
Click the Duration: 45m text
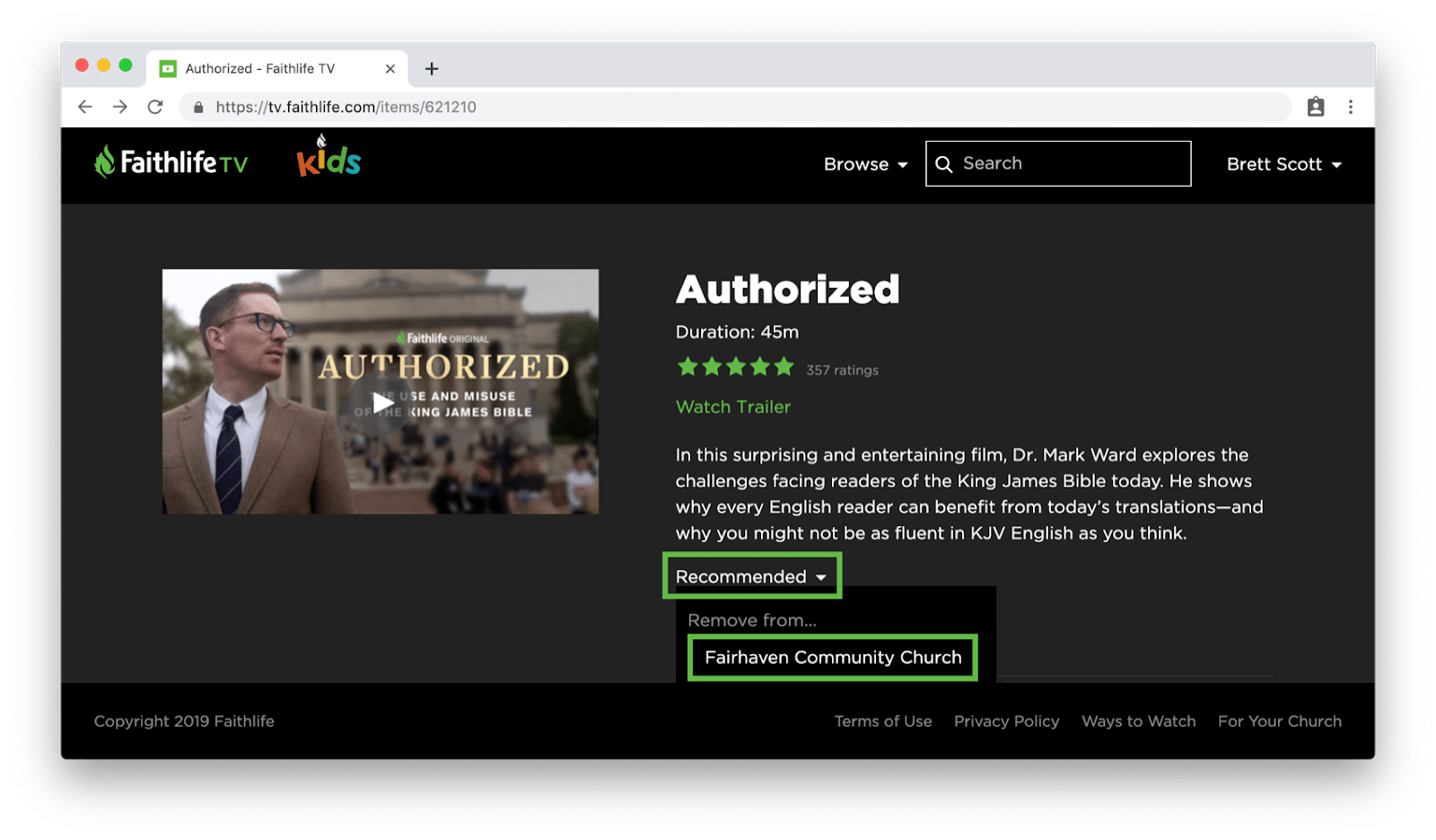(x=738, y=332)
